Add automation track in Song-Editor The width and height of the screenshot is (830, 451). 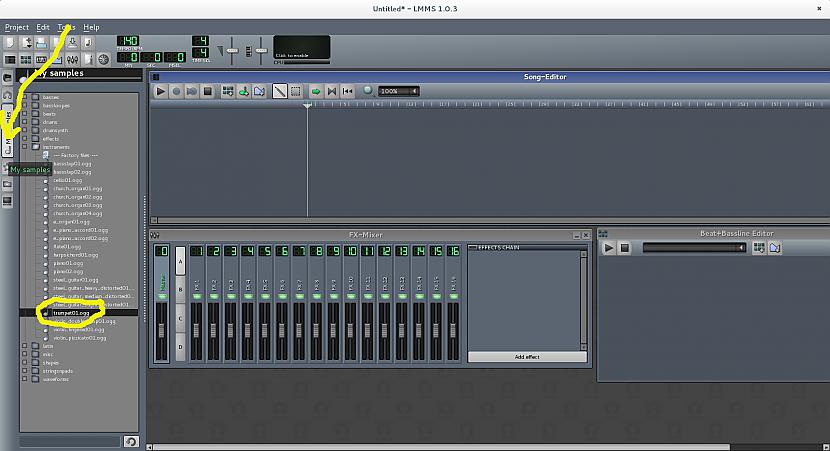259,91
